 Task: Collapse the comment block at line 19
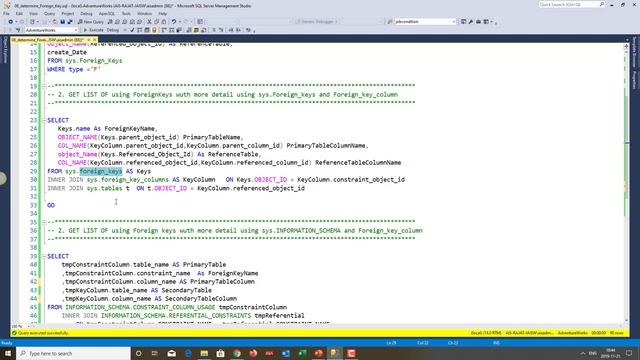tap(44, 86)
